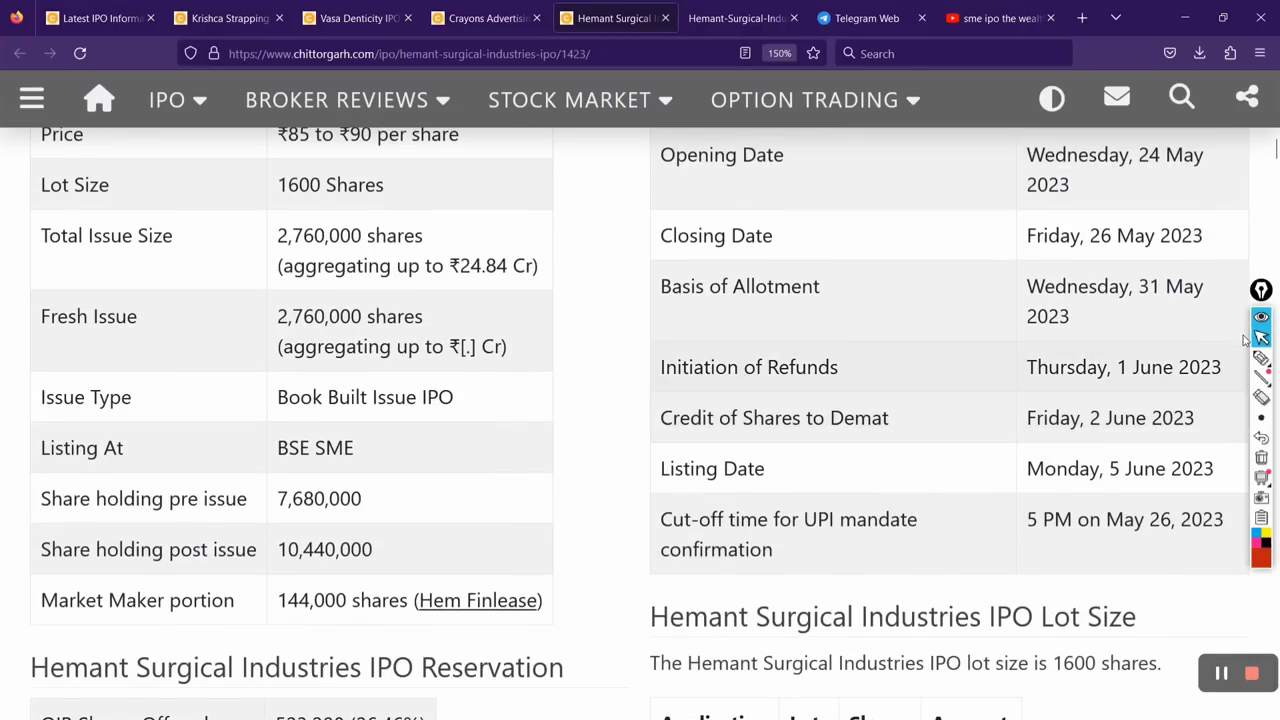Open the Firefox downloads panel
Viewport: 1280px width, 720px height.
[x=1200, y=53]
